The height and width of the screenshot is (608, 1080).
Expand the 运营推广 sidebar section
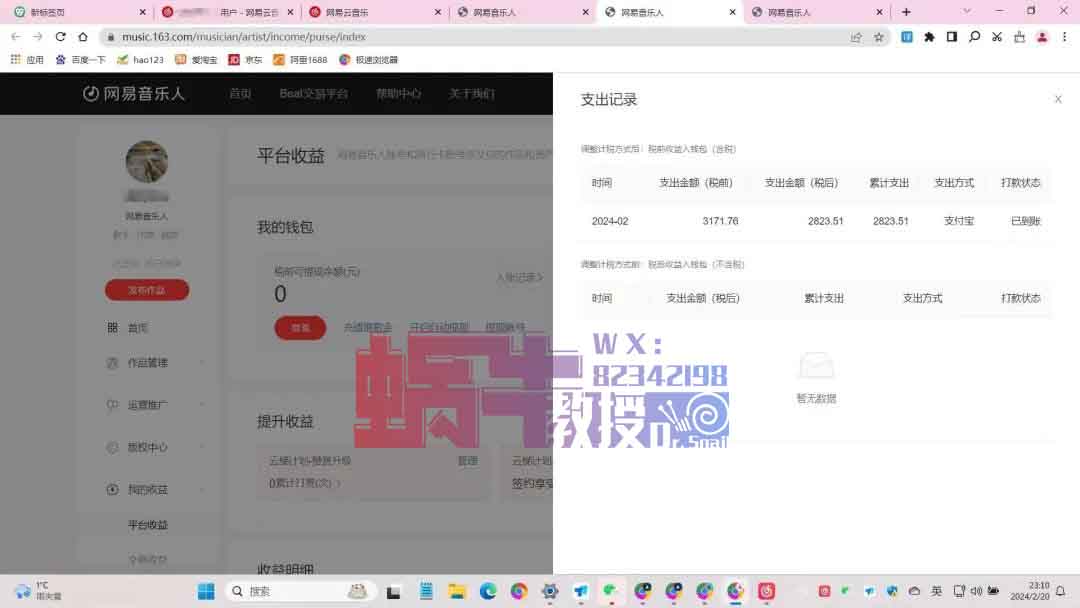(x=202, y=405)
